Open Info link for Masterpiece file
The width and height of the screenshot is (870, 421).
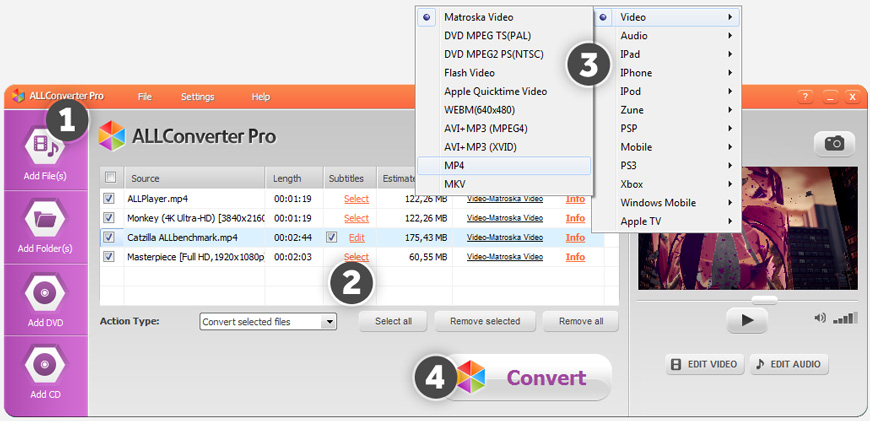coord(575,257)
